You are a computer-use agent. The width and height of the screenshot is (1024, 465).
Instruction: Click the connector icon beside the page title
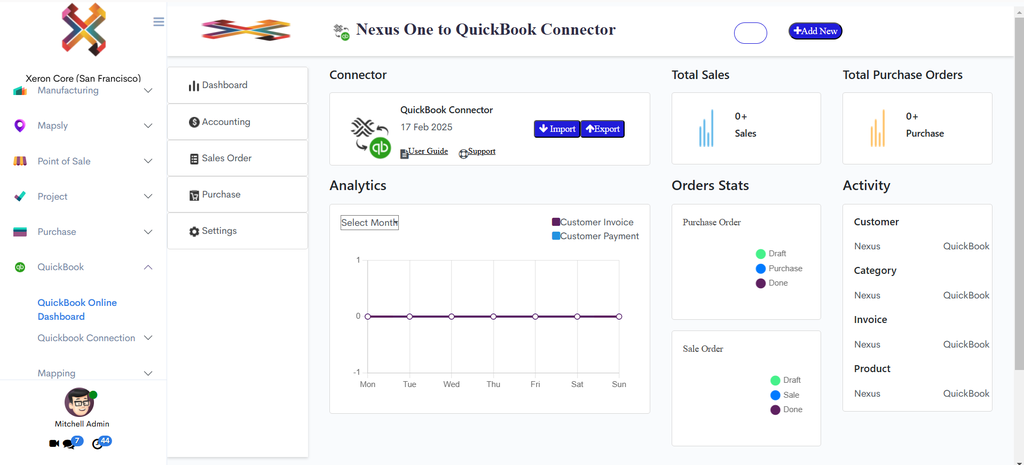coord(341,32)
